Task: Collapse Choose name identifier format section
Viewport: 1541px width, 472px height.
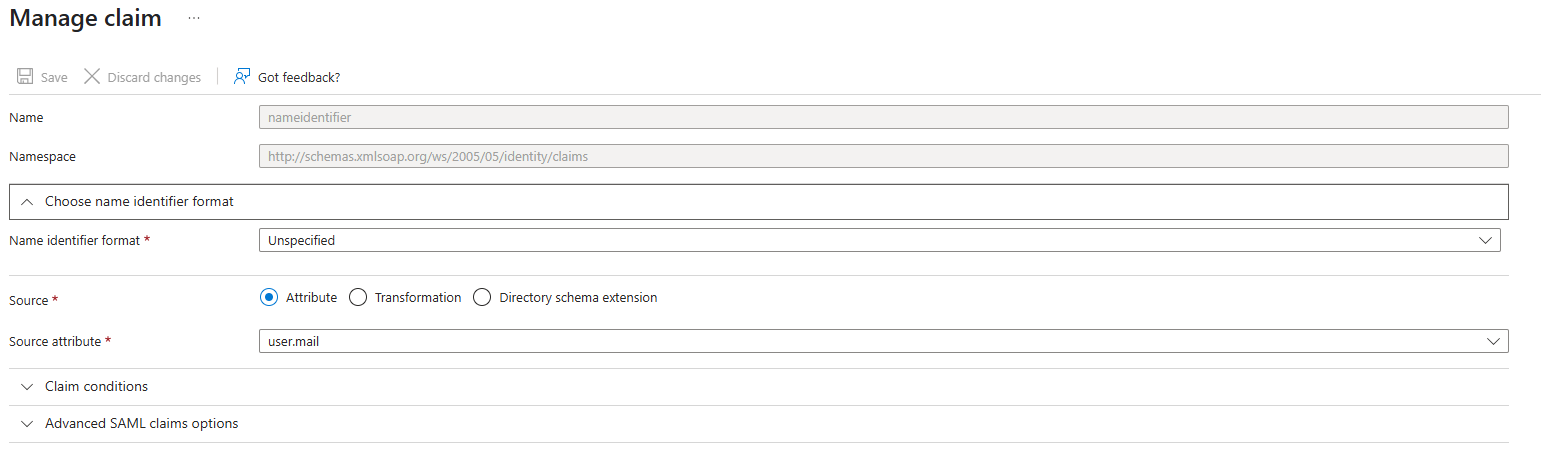Action: tap(759, 202)
